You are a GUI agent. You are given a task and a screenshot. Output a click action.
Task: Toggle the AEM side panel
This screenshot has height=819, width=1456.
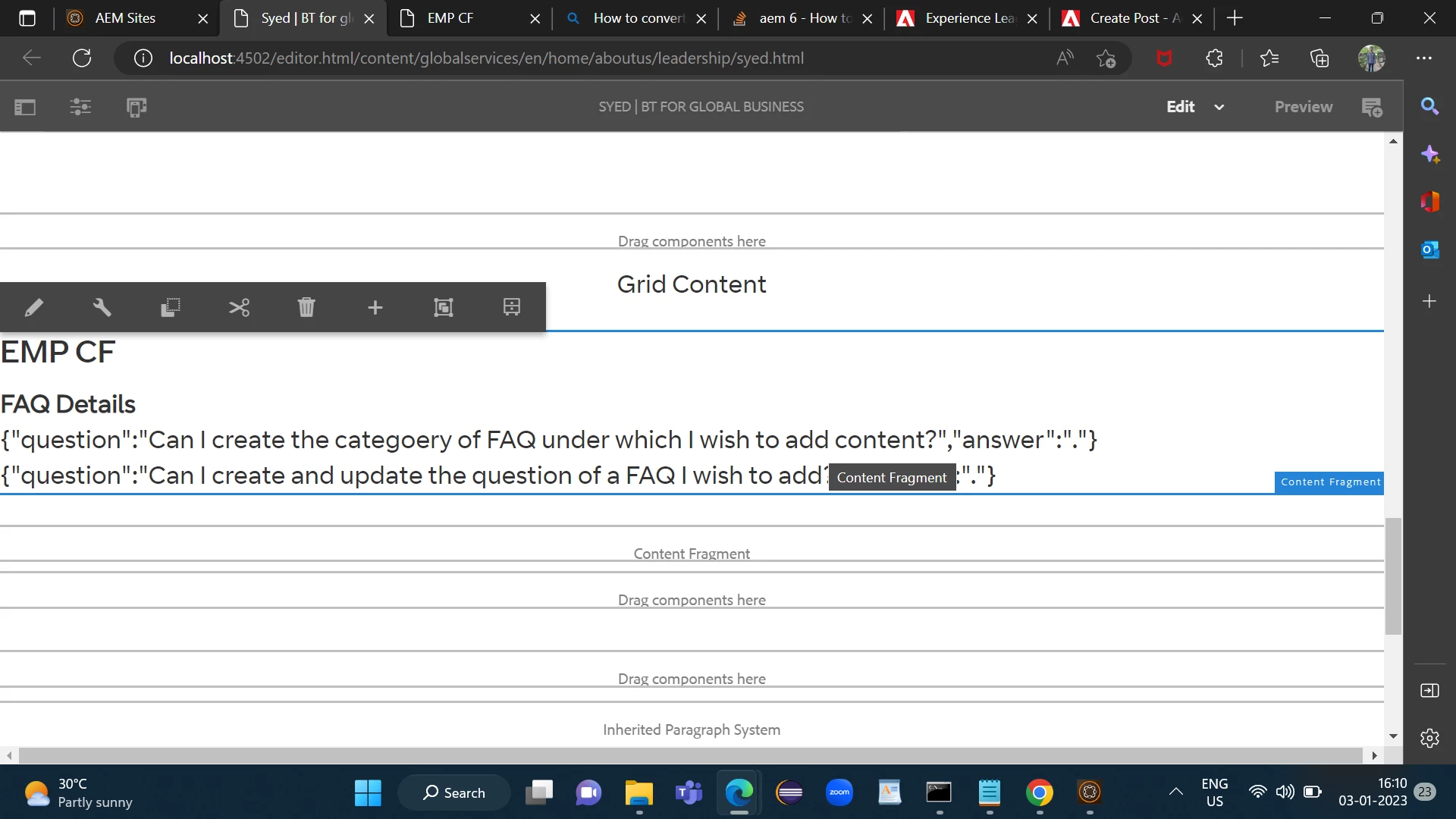point(25,107)
